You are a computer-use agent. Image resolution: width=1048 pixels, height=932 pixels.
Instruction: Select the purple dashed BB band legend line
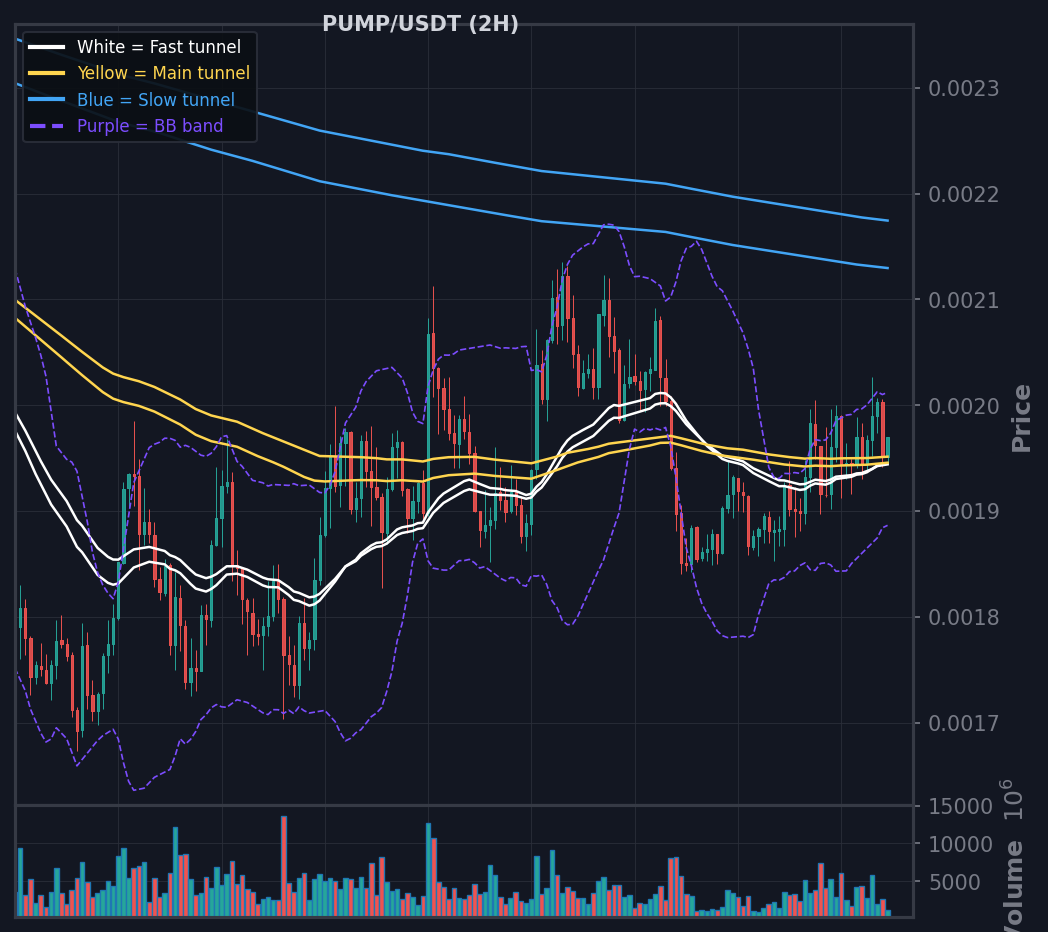pos(47,126)
